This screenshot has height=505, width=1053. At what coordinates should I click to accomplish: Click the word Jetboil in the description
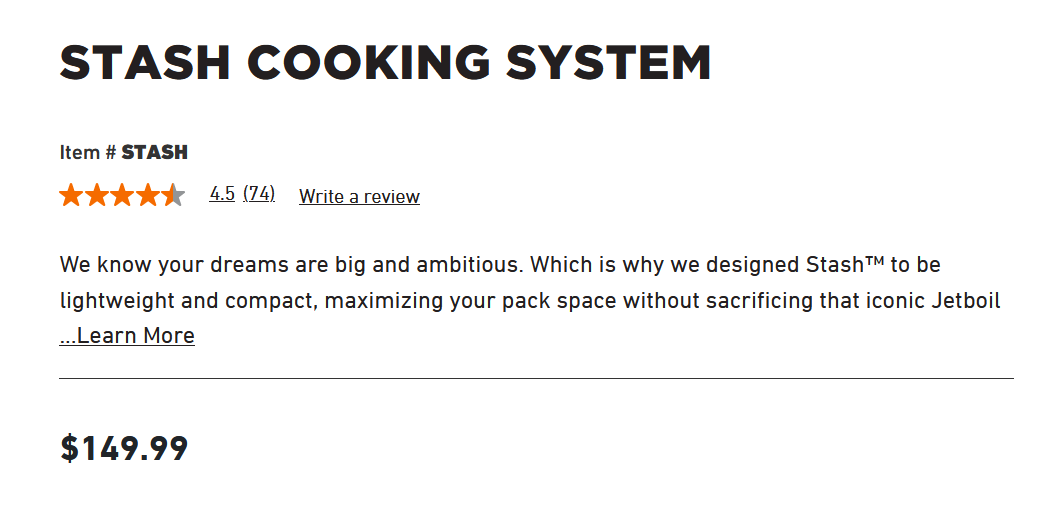click(x=964, y=301)
